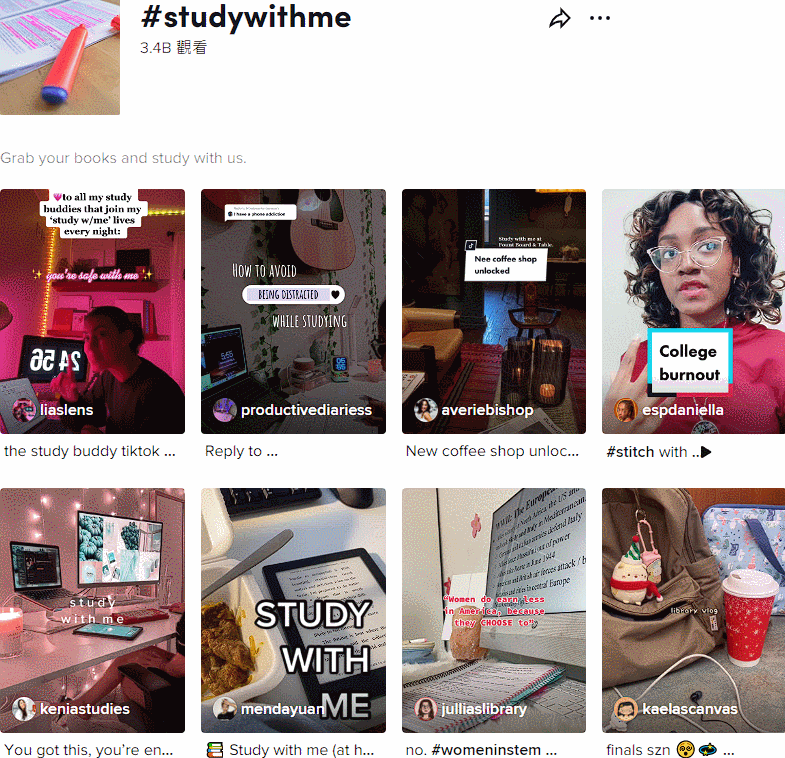The image size is (785, 758).
Task: Click productivediariess profile avatar
Action: 225,410
